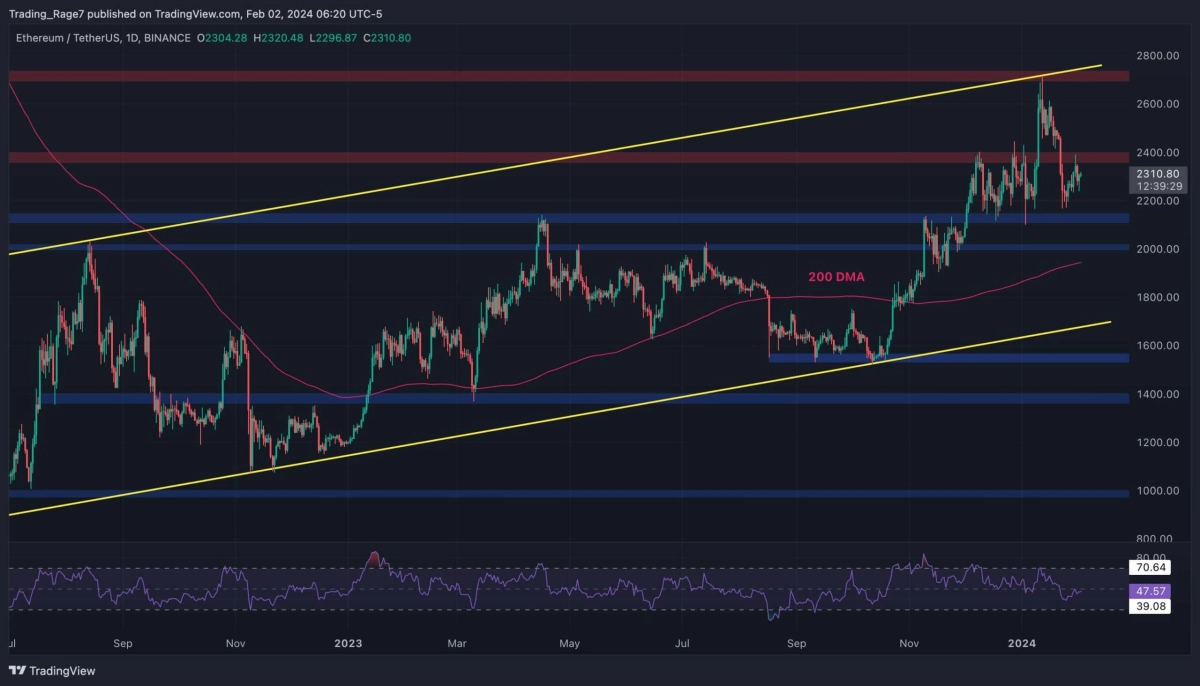This screenshot has width=1200, height=686.
Task: Click the Trading_Rage7 publisher text
Action: coord(47,14)
